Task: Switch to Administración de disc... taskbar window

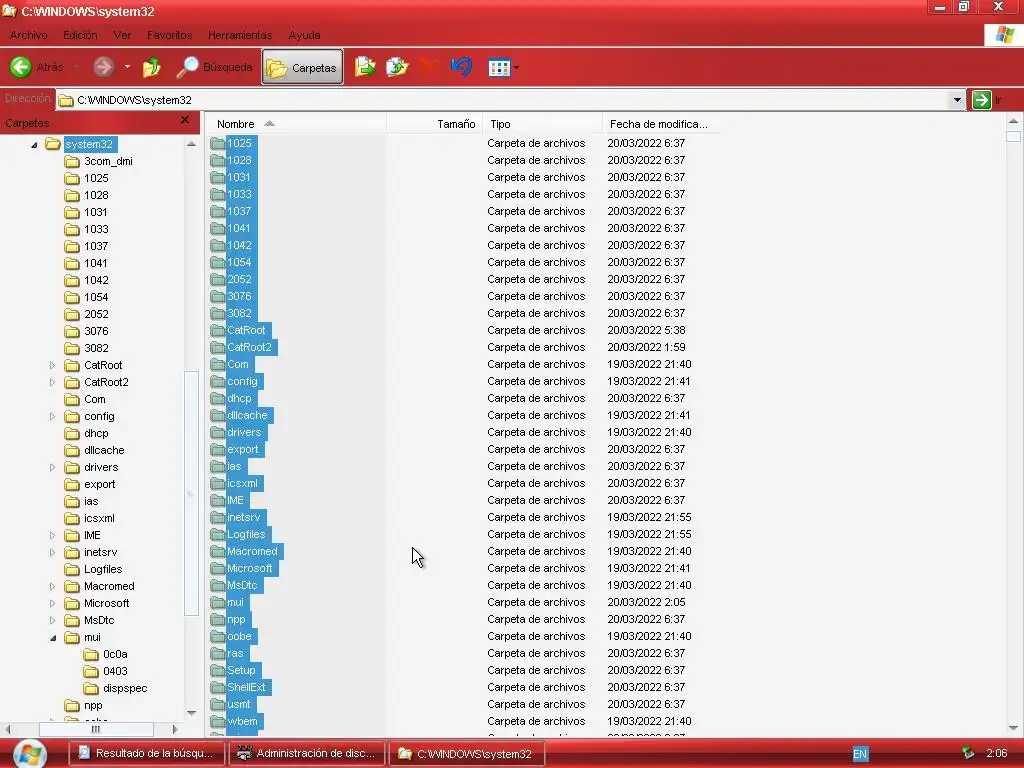Action: coord(306,753)
